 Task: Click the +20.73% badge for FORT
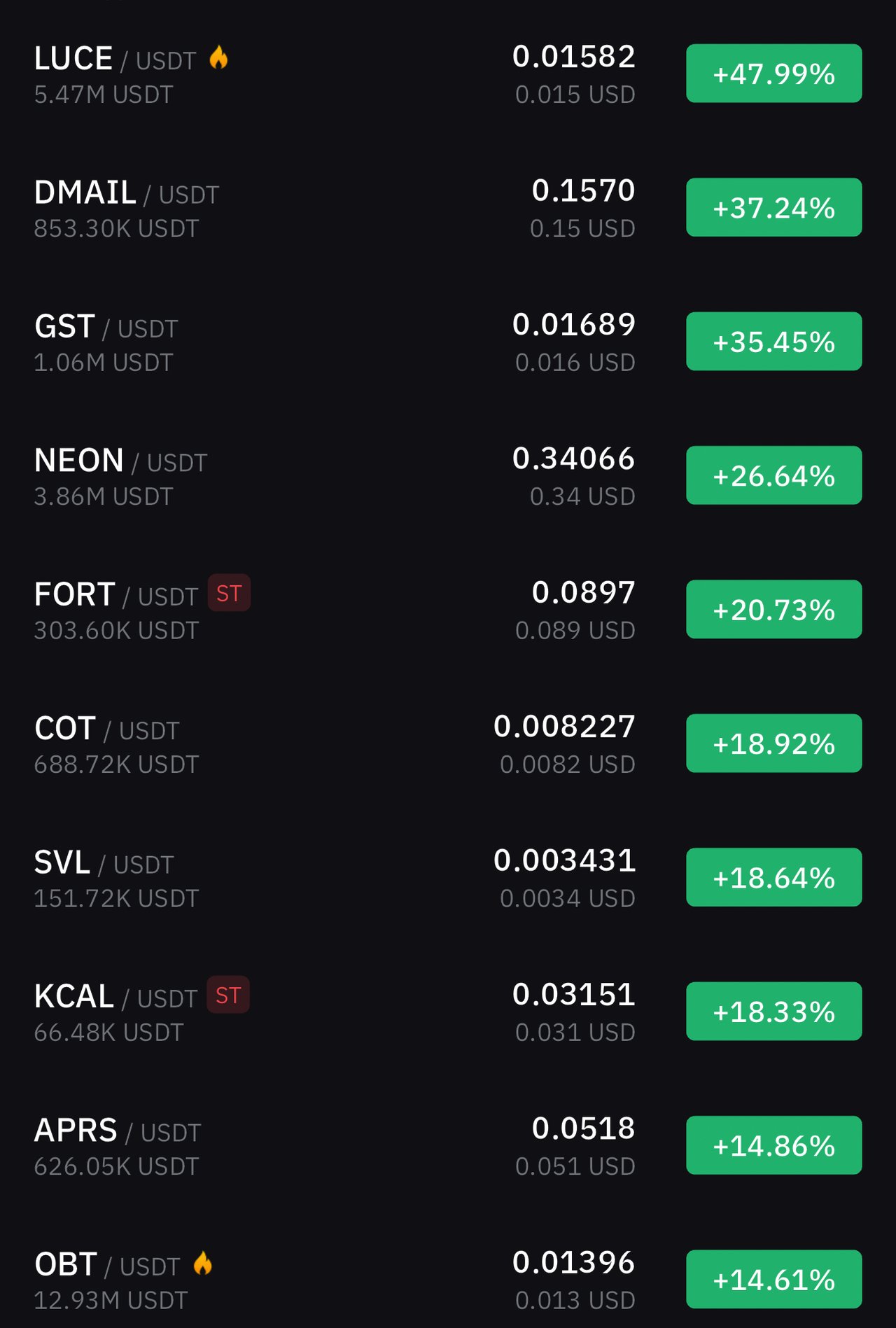[773, 609]
